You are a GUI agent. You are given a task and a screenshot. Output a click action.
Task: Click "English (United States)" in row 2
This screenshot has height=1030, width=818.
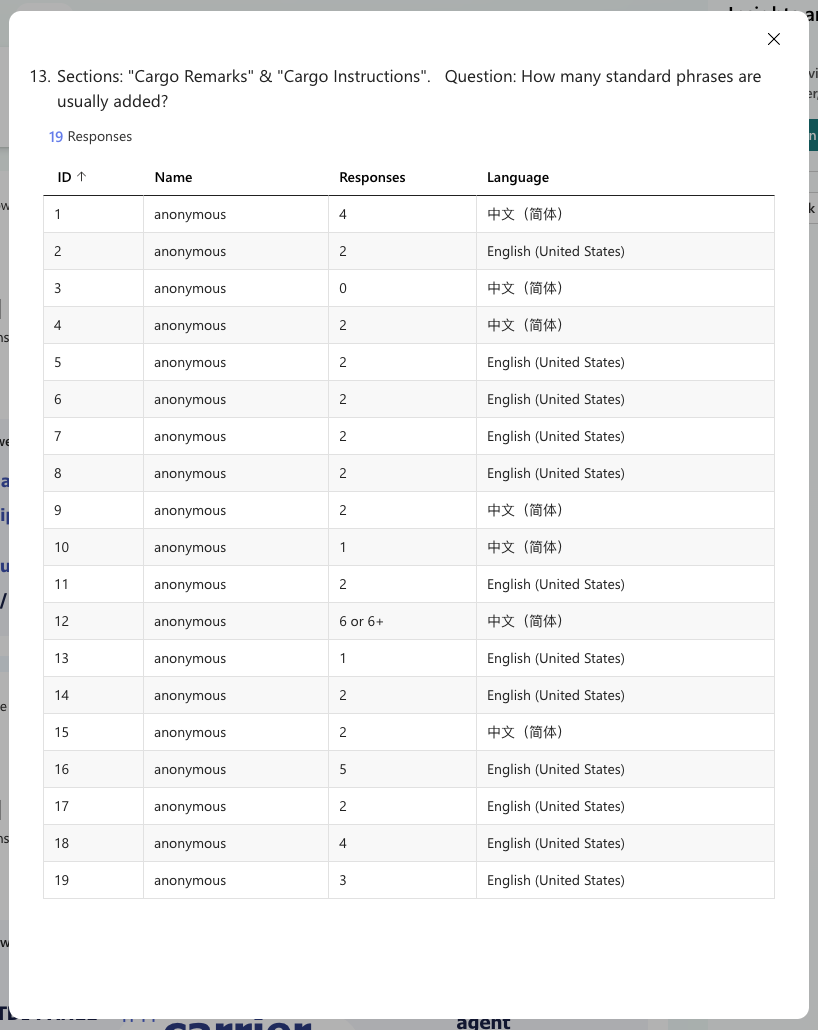(556, 252)
